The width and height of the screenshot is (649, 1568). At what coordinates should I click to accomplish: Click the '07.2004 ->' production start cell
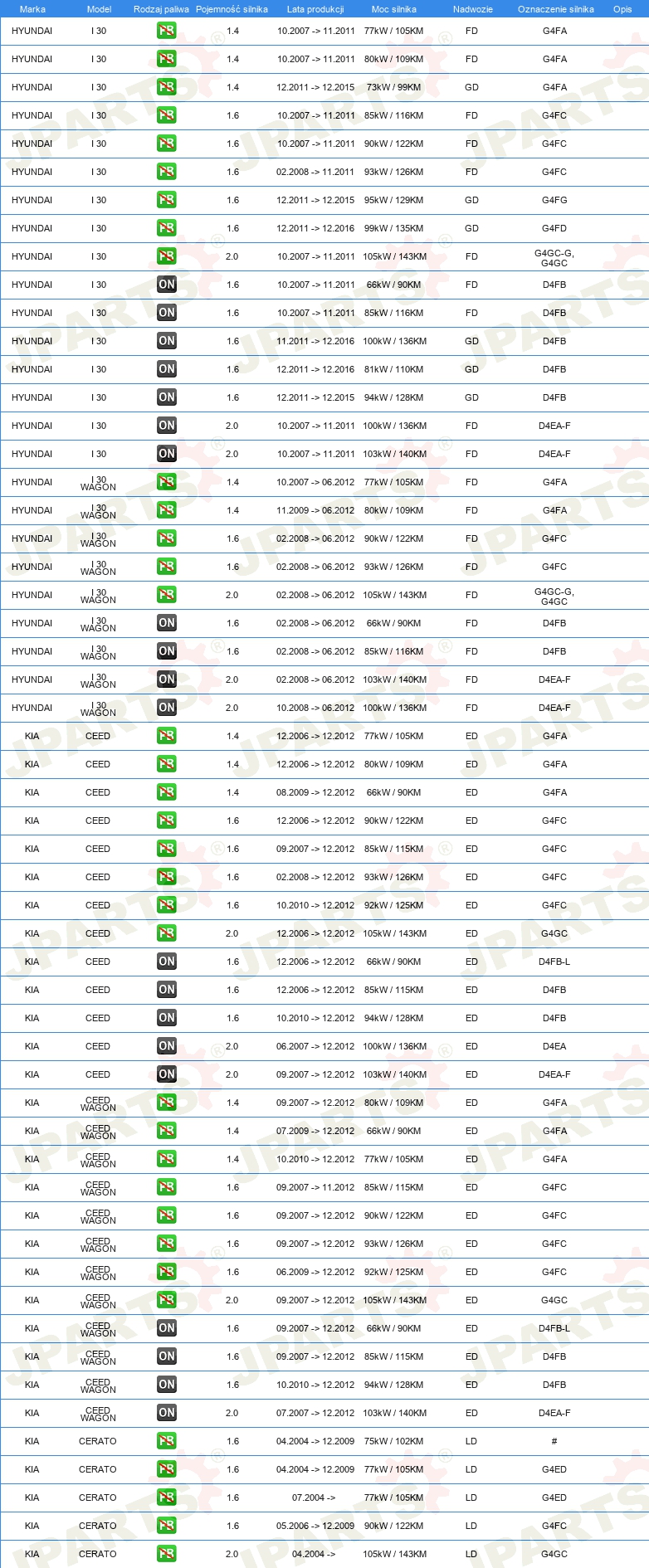point(314,1497)
